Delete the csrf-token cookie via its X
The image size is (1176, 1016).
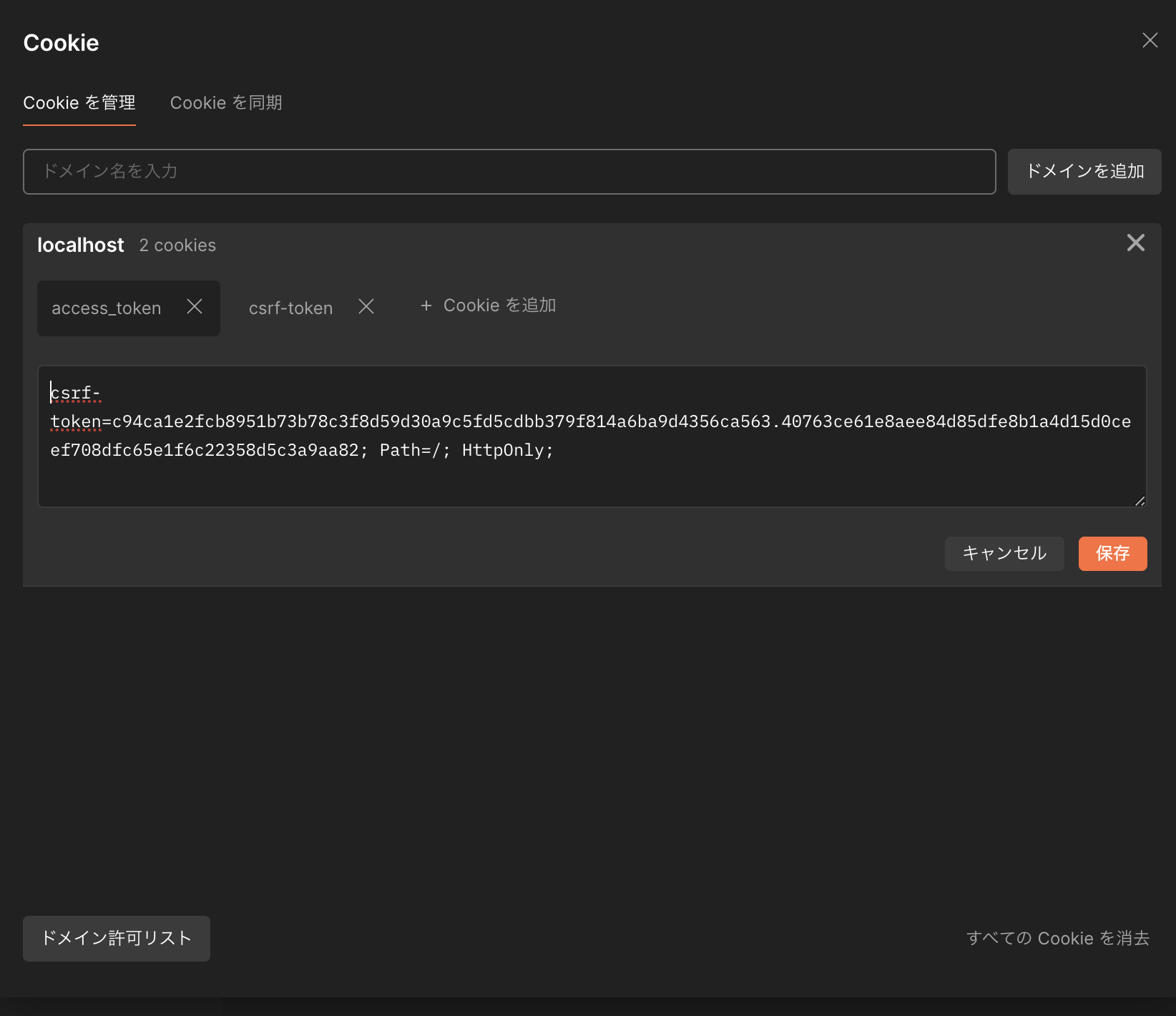pos(366,306)
